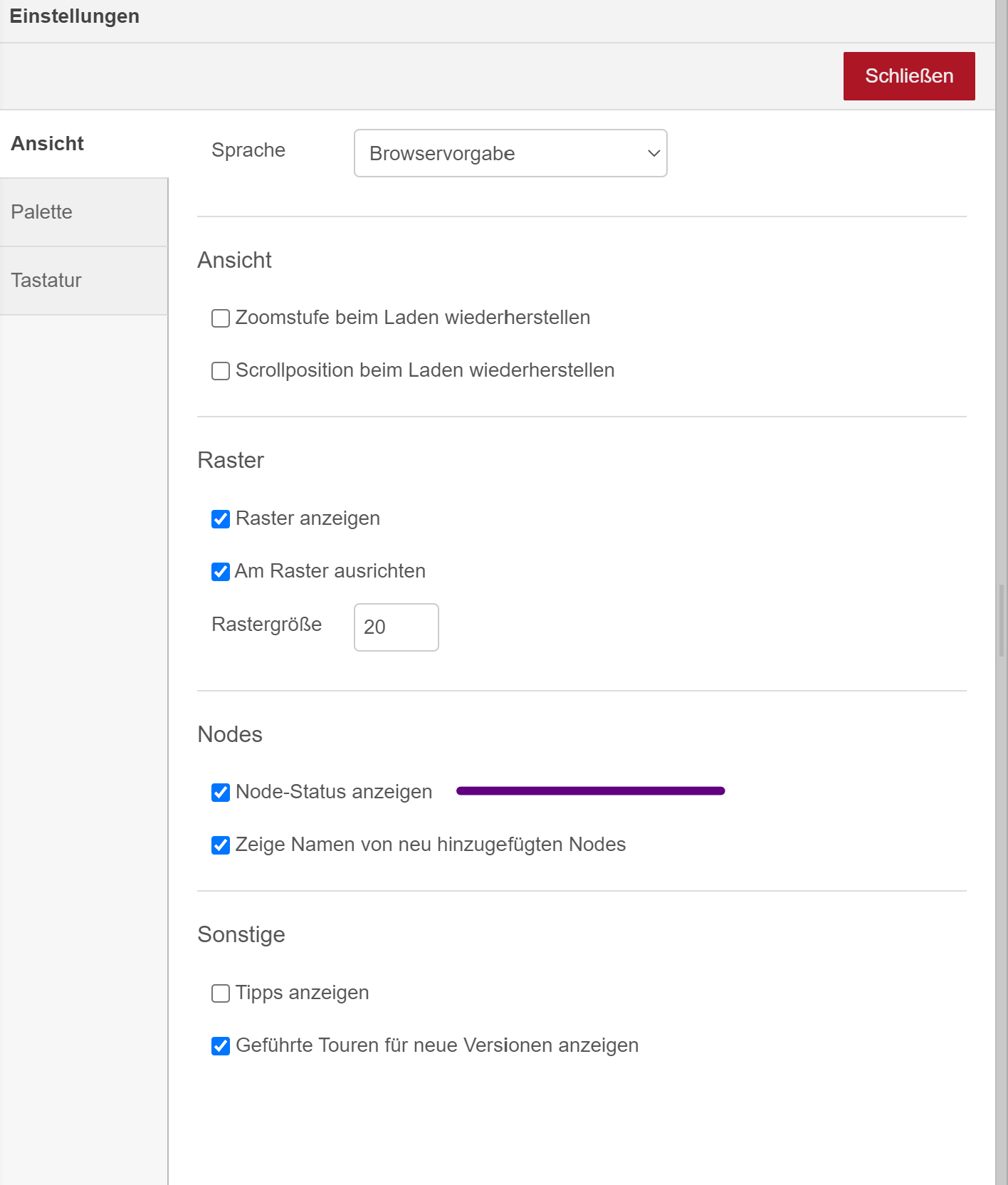
Task: Click the Raster section heading
Action: coord(231,461)
